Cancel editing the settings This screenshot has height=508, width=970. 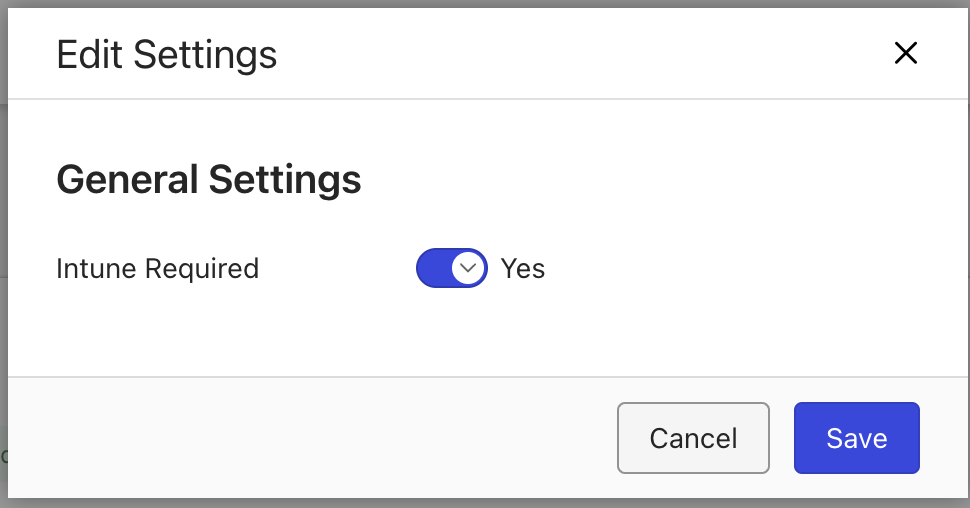(693, 438)
